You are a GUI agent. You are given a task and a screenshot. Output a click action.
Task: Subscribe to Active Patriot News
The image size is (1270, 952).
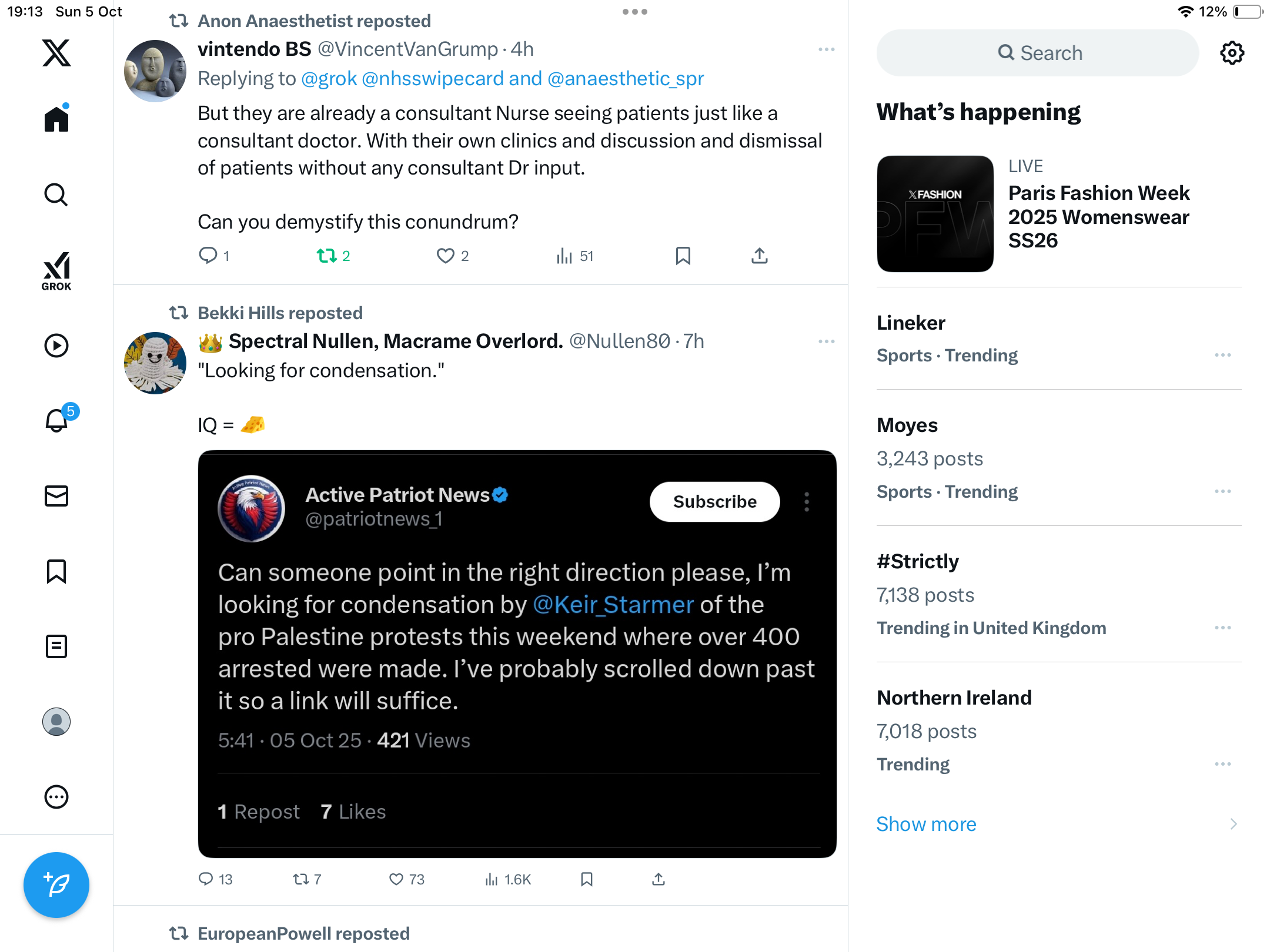tap(715, 501)
